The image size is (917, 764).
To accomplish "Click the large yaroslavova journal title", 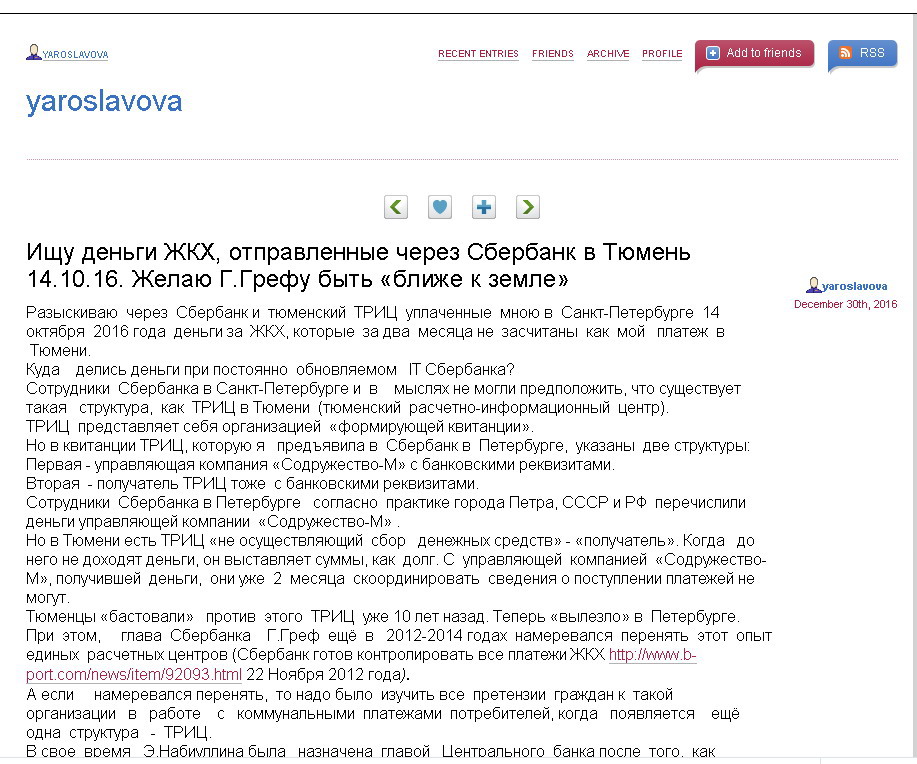I will [x=104, y=102].
